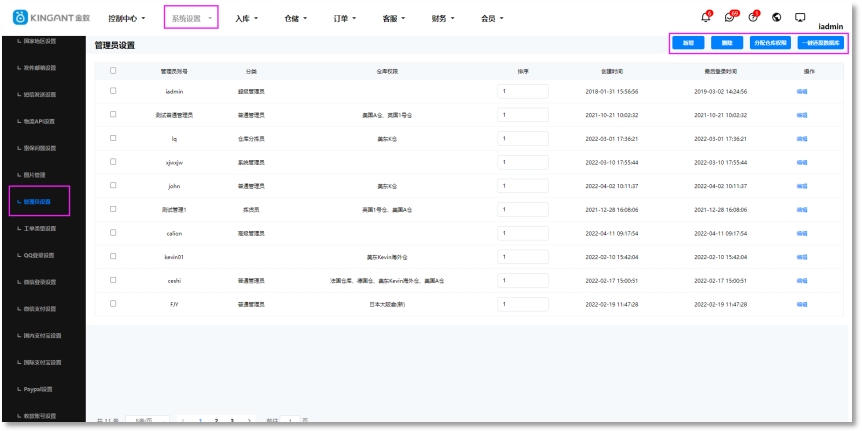
Task: Click the blue 新增 button
Action: coord(688,43)
